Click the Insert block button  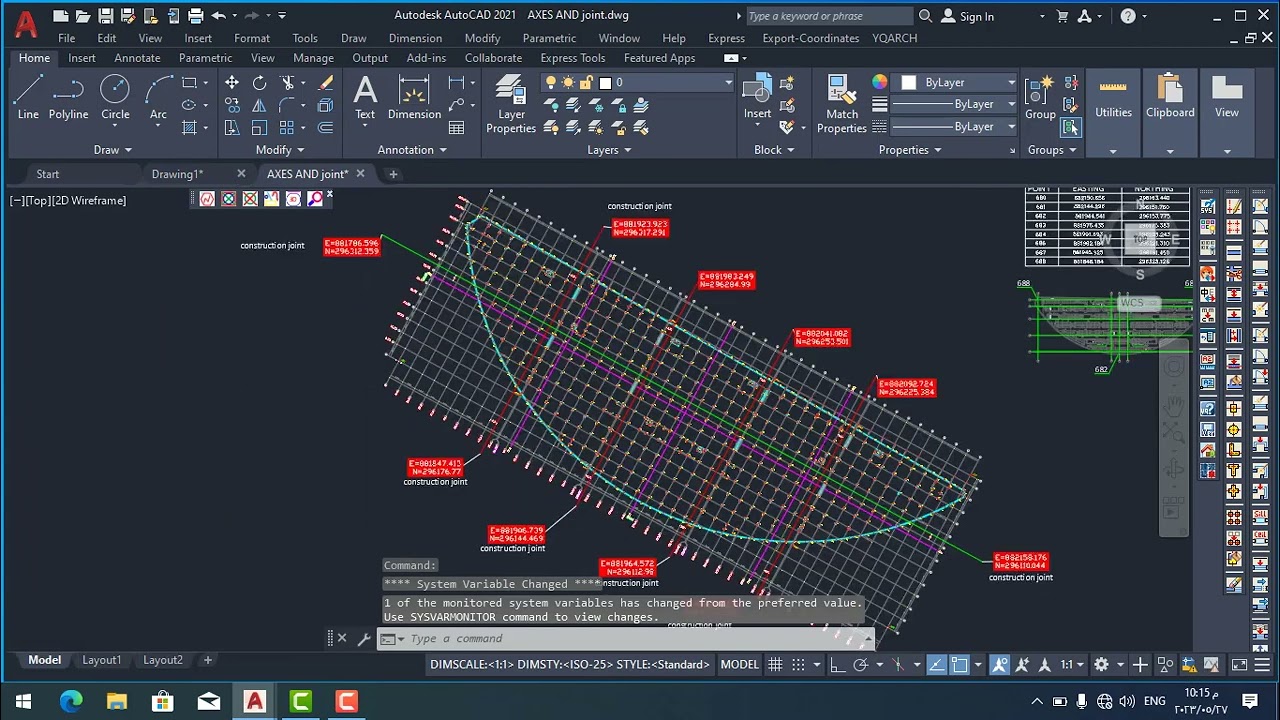tap(757, 98)
